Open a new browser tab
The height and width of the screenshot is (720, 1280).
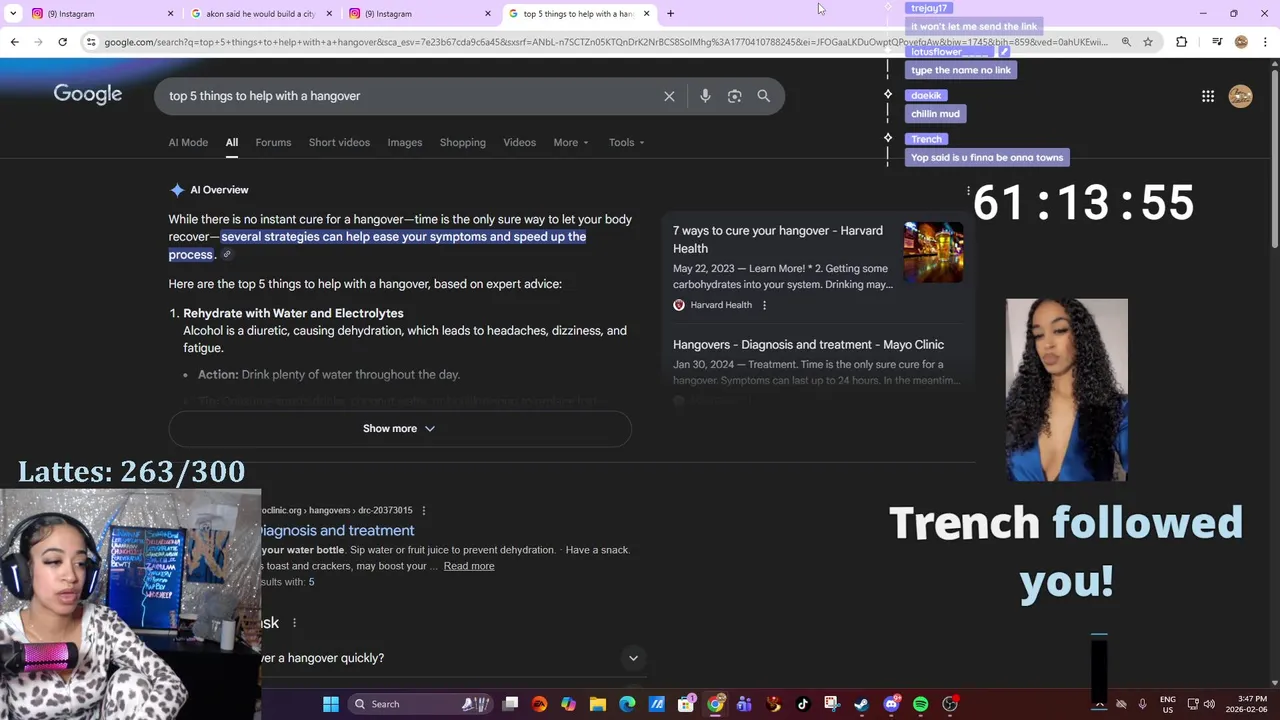tap(670, 13)
